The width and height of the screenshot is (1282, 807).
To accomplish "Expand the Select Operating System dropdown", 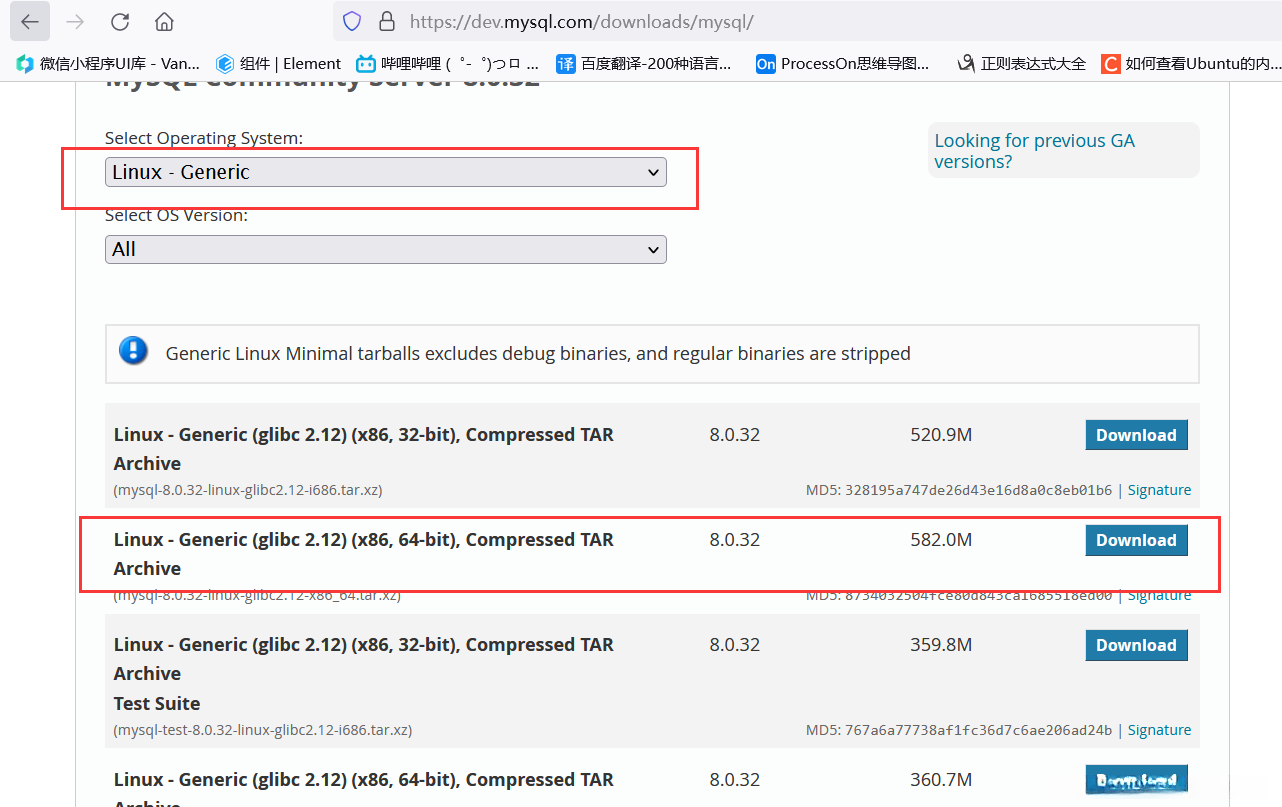I will (x=386, y=172).
